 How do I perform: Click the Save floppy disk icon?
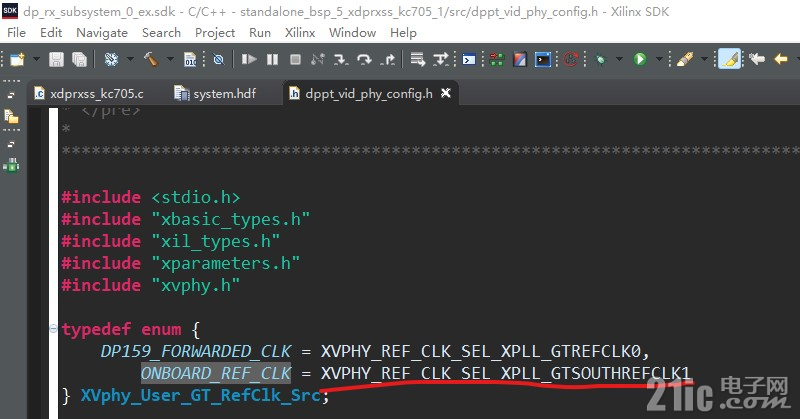click(x=56, y=60)
